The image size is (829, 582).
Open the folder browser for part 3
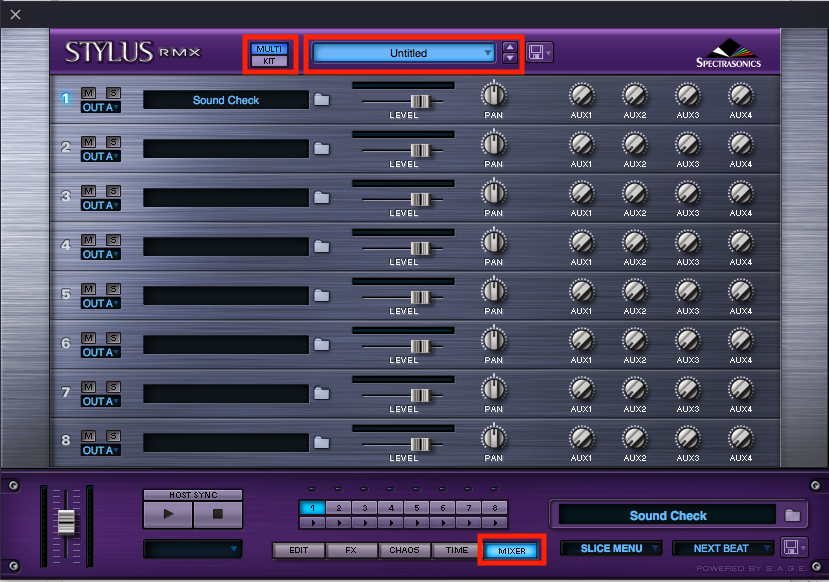(321, 198)
